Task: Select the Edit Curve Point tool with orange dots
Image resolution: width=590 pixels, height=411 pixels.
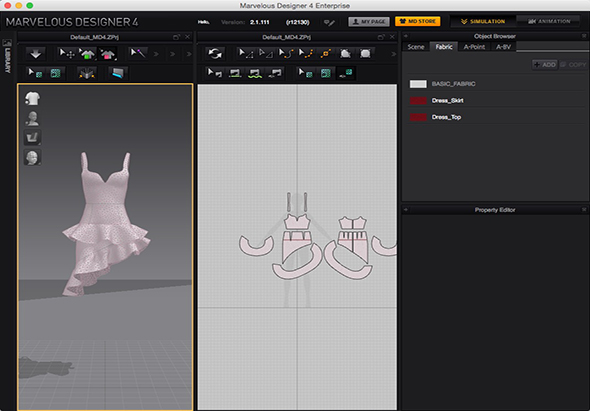Action: click(x=306, y=54)
